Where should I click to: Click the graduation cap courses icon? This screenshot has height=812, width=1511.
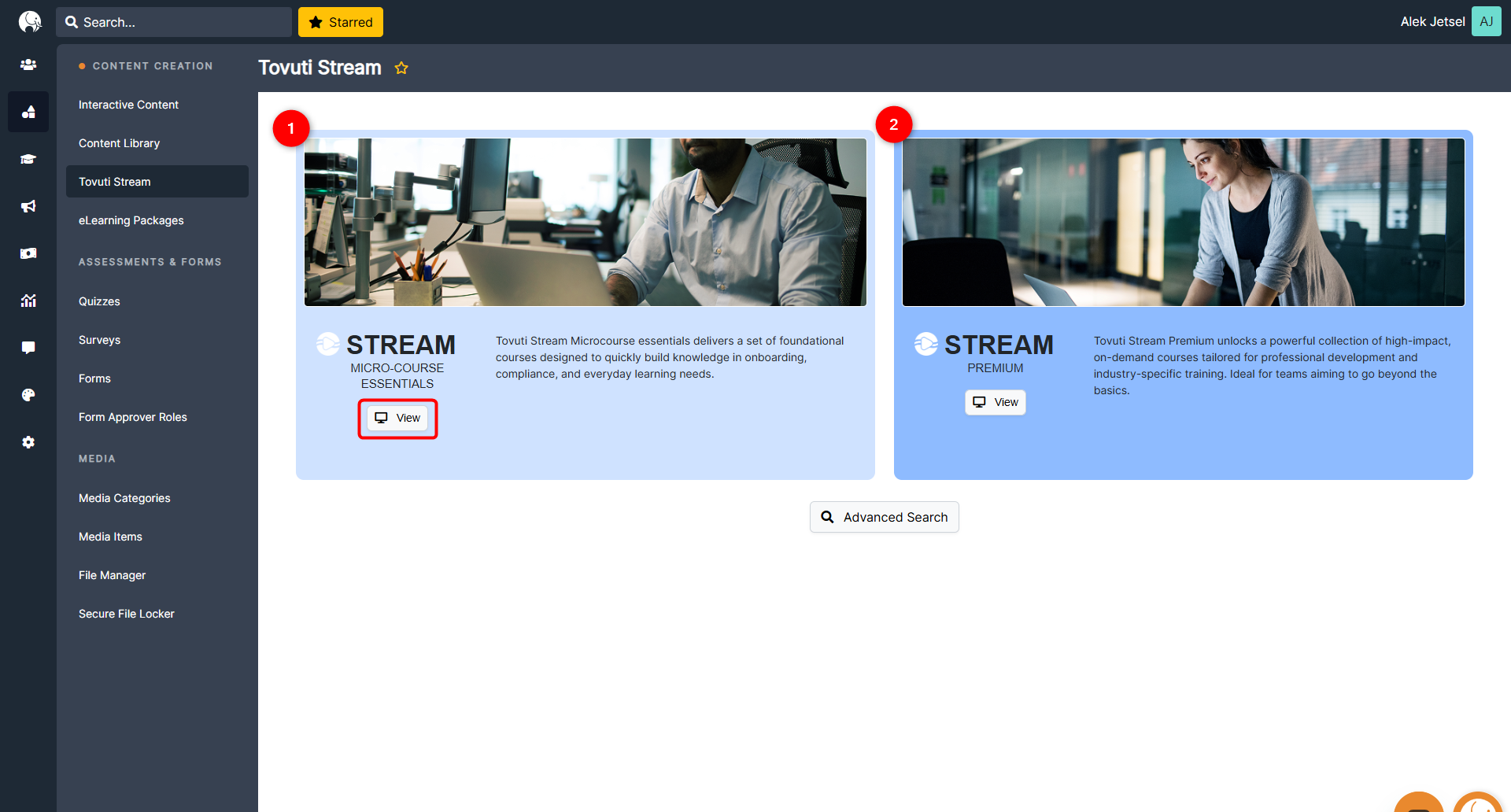coord(28,159)
